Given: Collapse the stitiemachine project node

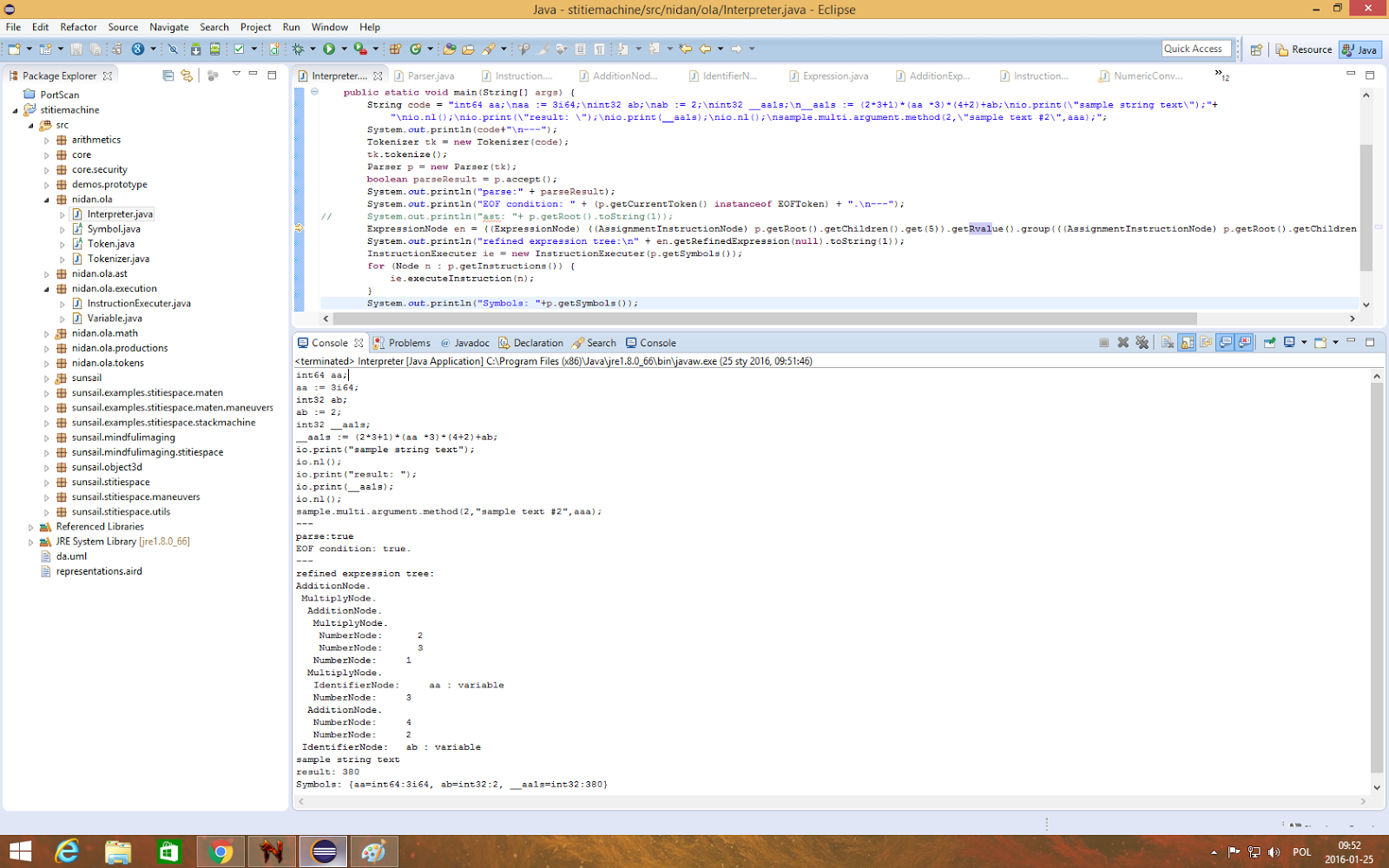Looking at the screenshot, I should (x=15, y=110).
